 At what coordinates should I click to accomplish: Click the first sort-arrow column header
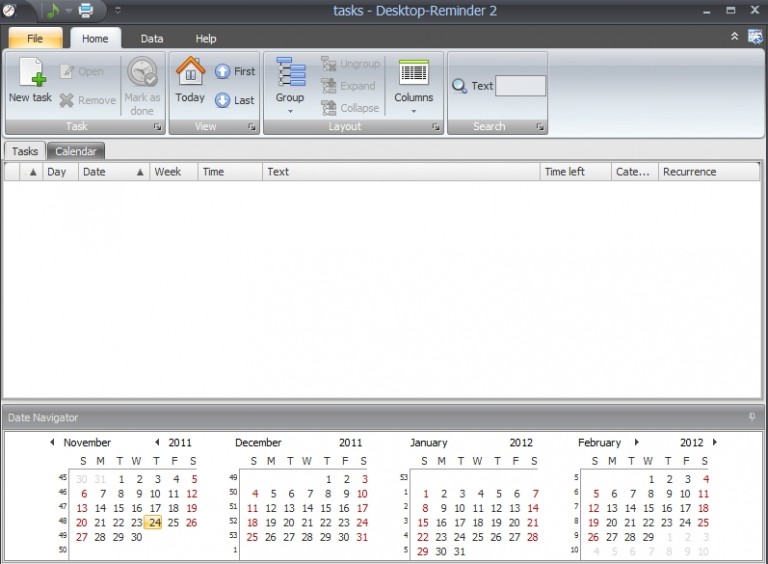(31, 172)
